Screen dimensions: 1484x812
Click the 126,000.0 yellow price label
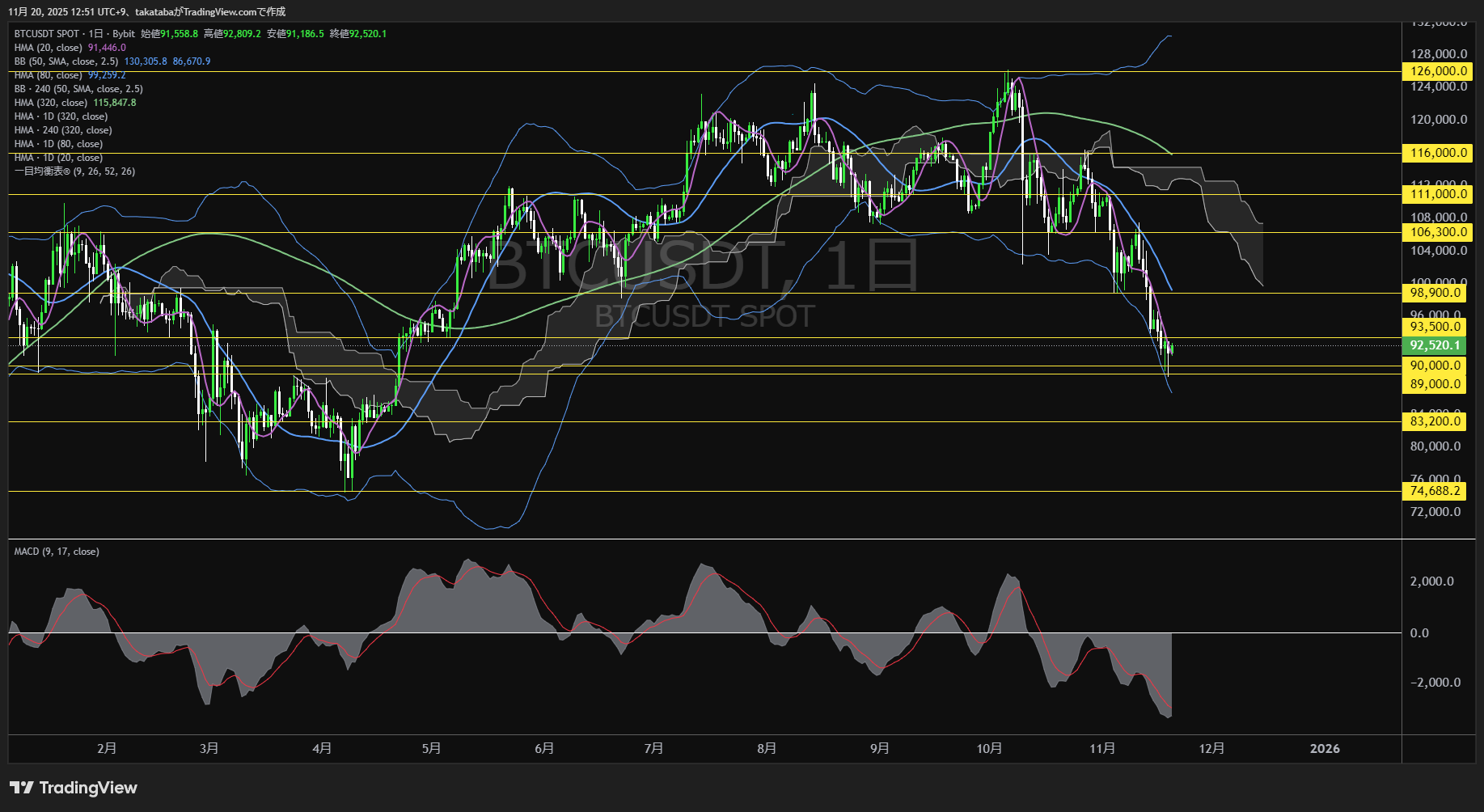(x=1438, y=71)
